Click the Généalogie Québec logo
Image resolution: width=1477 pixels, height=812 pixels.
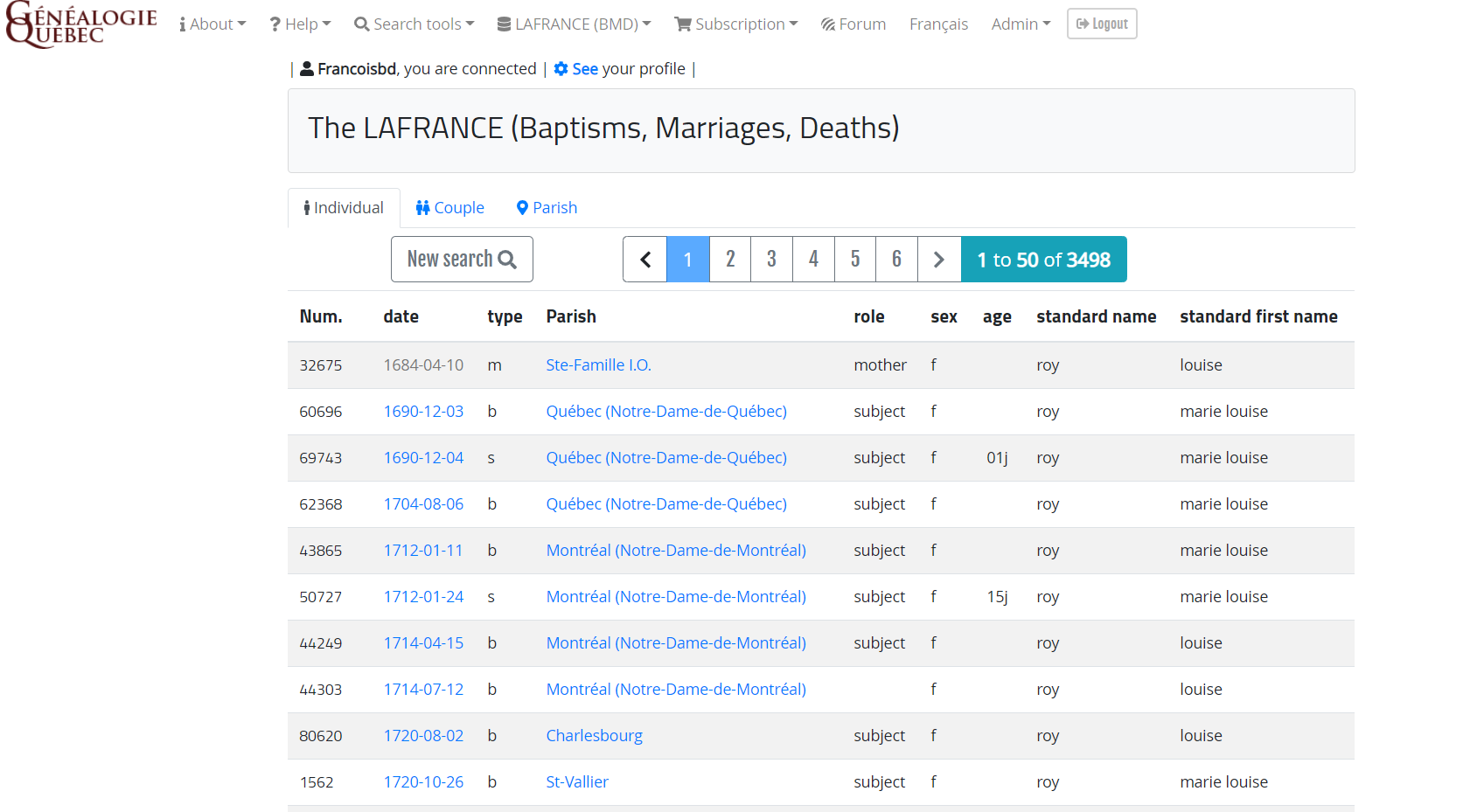point(81,24)
